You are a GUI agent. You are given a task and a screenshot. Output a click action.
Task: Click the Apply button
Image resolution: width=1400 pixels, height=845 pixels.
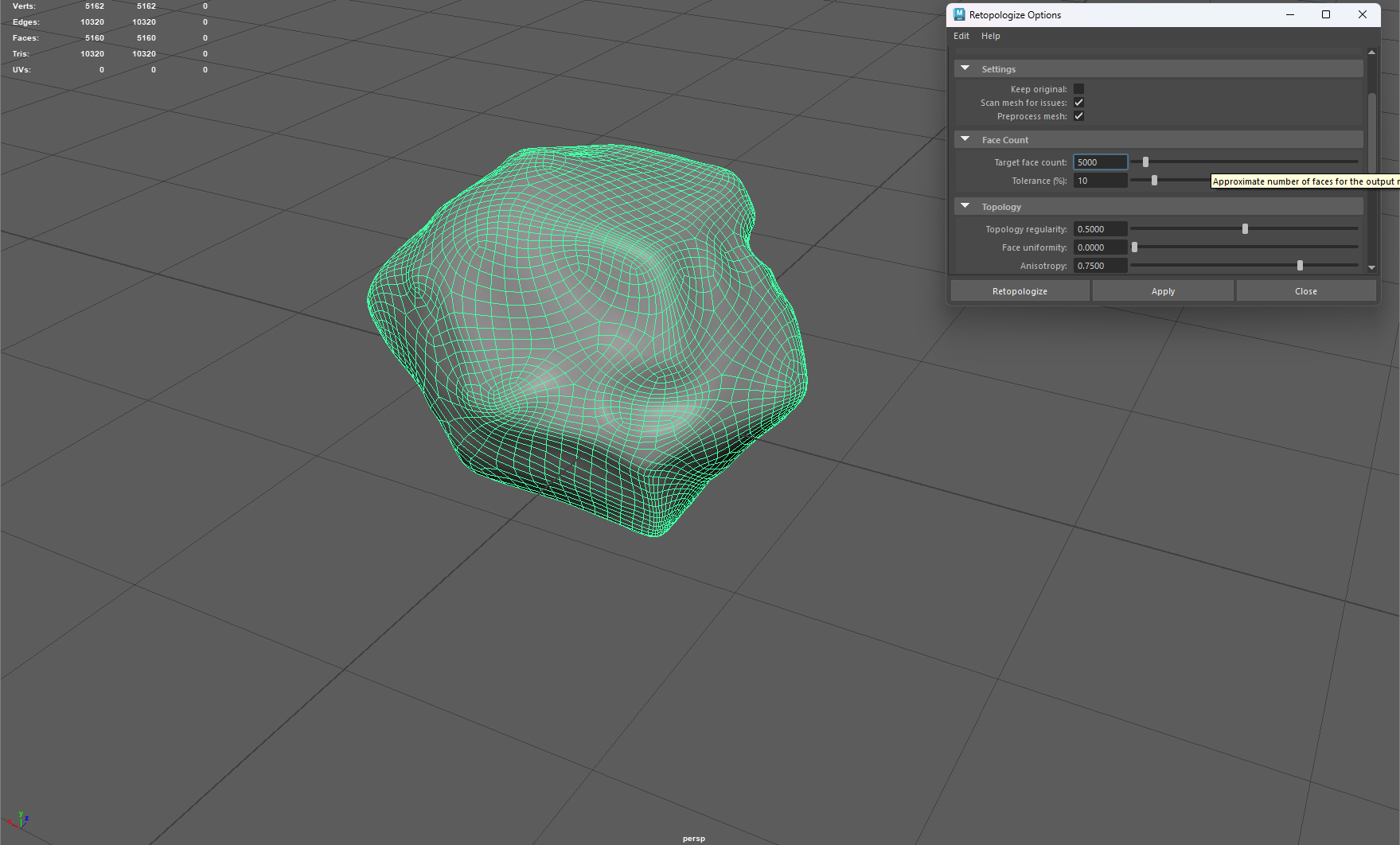[1163, 291]
